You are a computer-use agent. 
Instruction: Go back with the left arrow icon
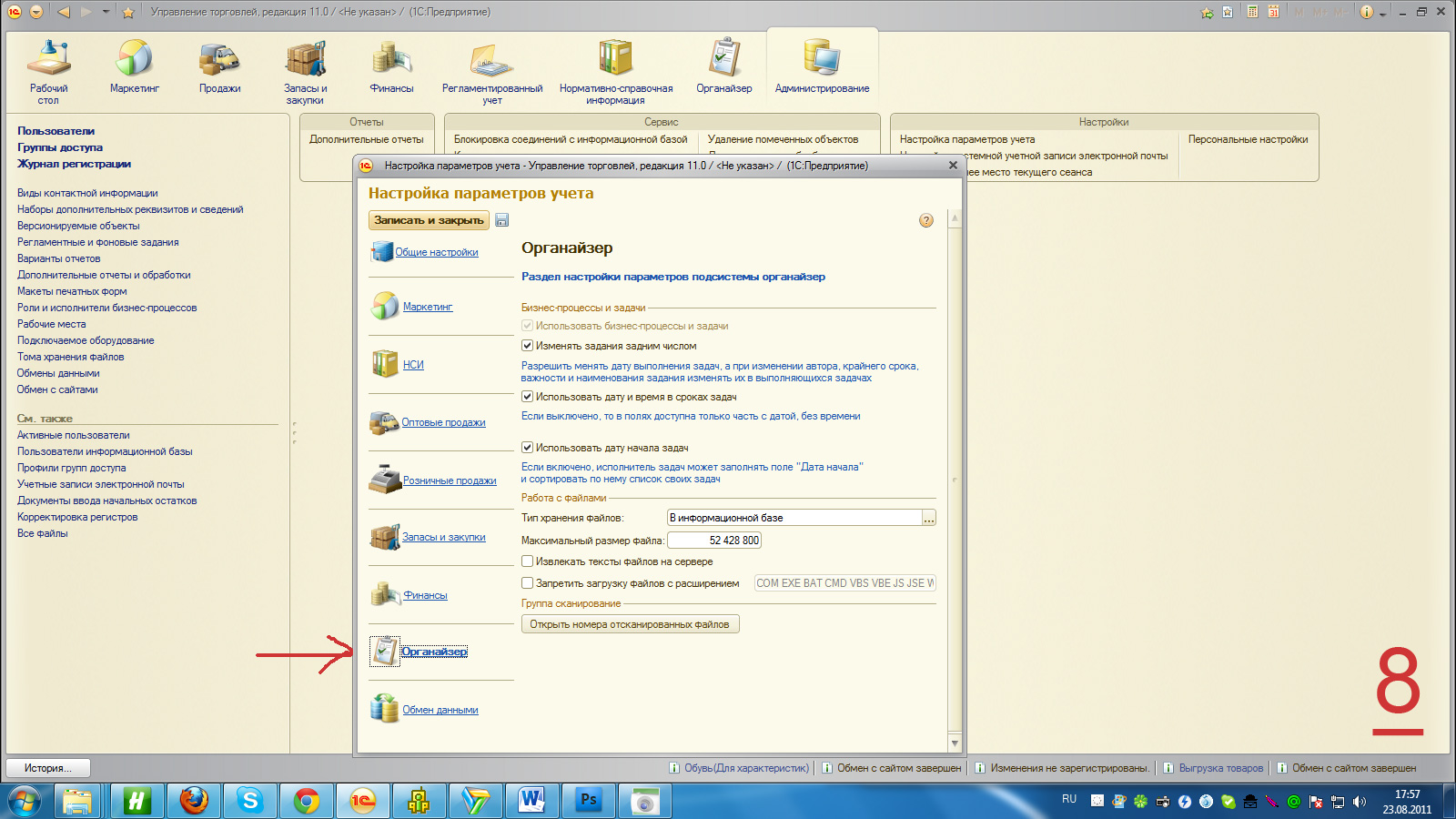63,12
